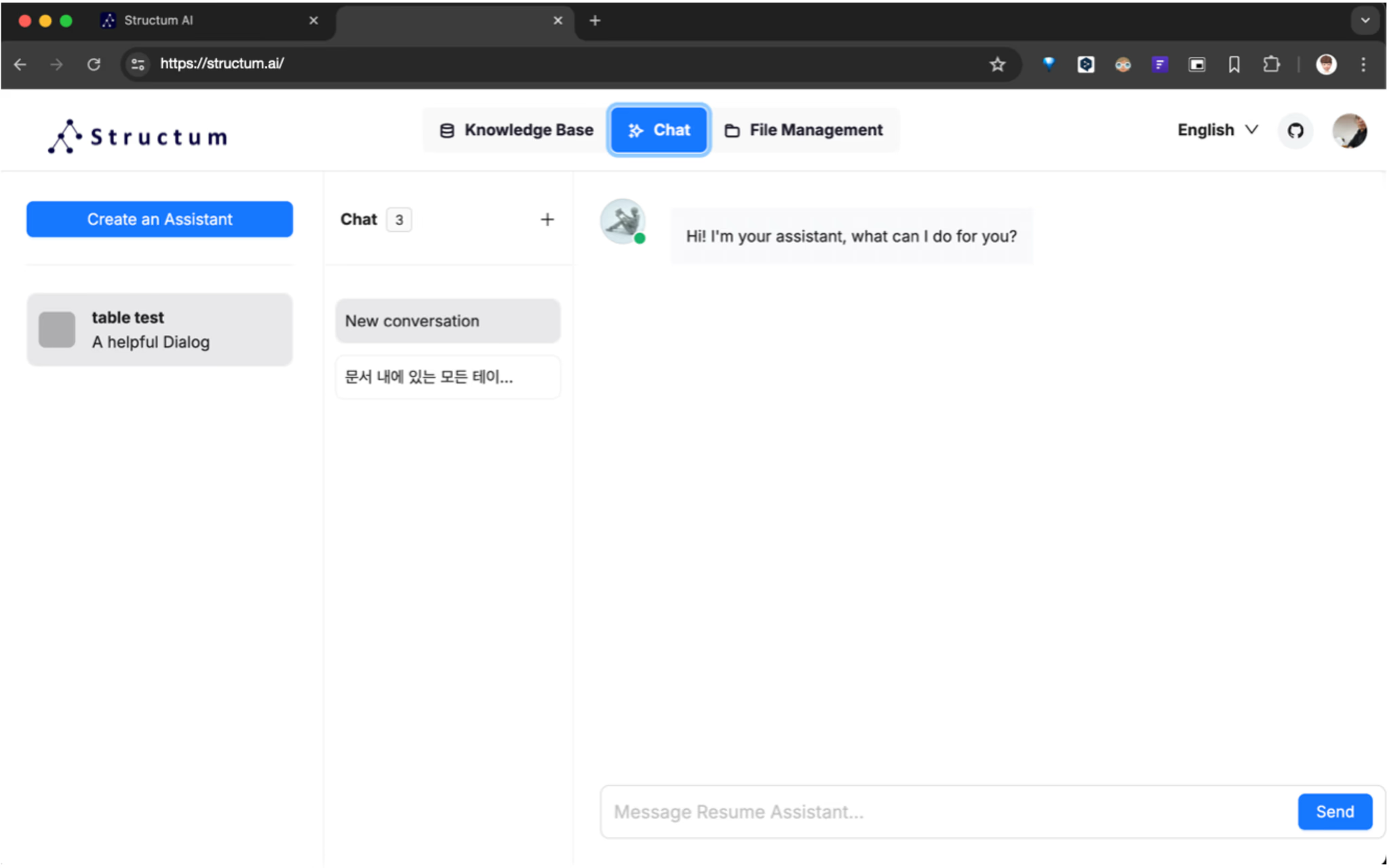The image size is (1389, 868).
Task: Open the Korean-titled conversation
Action: 448,377
